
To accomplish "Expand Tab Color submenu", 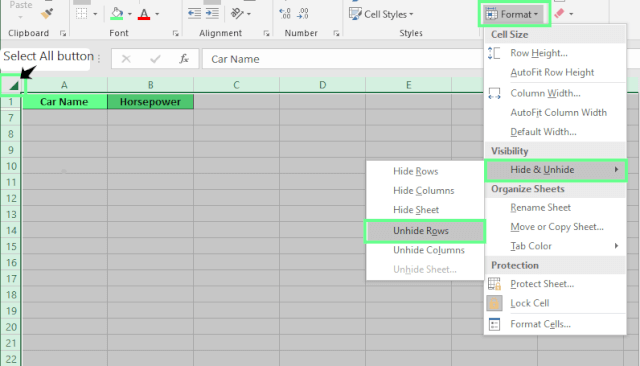I will [x=556, y=246].
